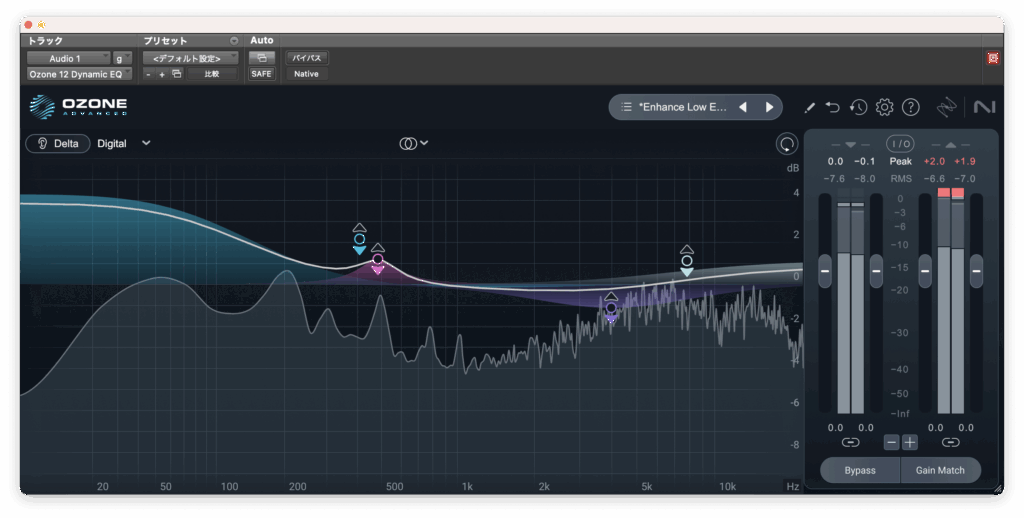Open the Audio 1 track selector
The height and width of the screenshot is (518, 1024).
(68, 59)
